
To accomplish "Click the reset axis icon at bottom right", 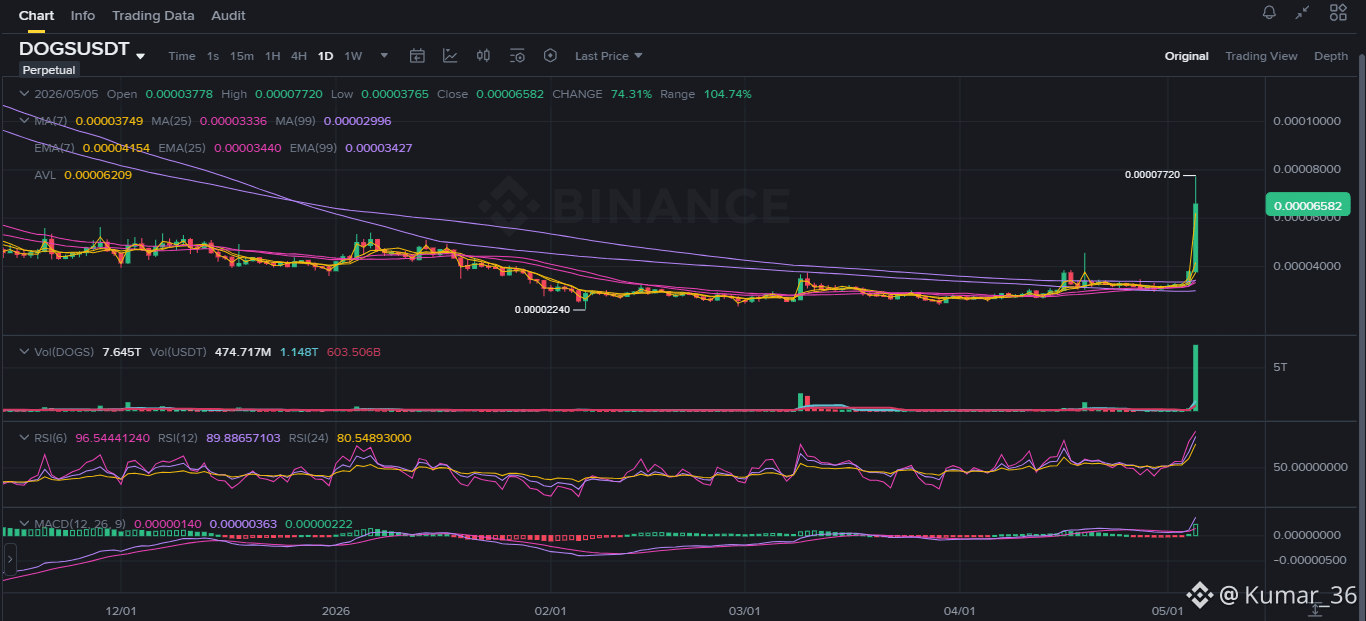I will [1316, 609].
